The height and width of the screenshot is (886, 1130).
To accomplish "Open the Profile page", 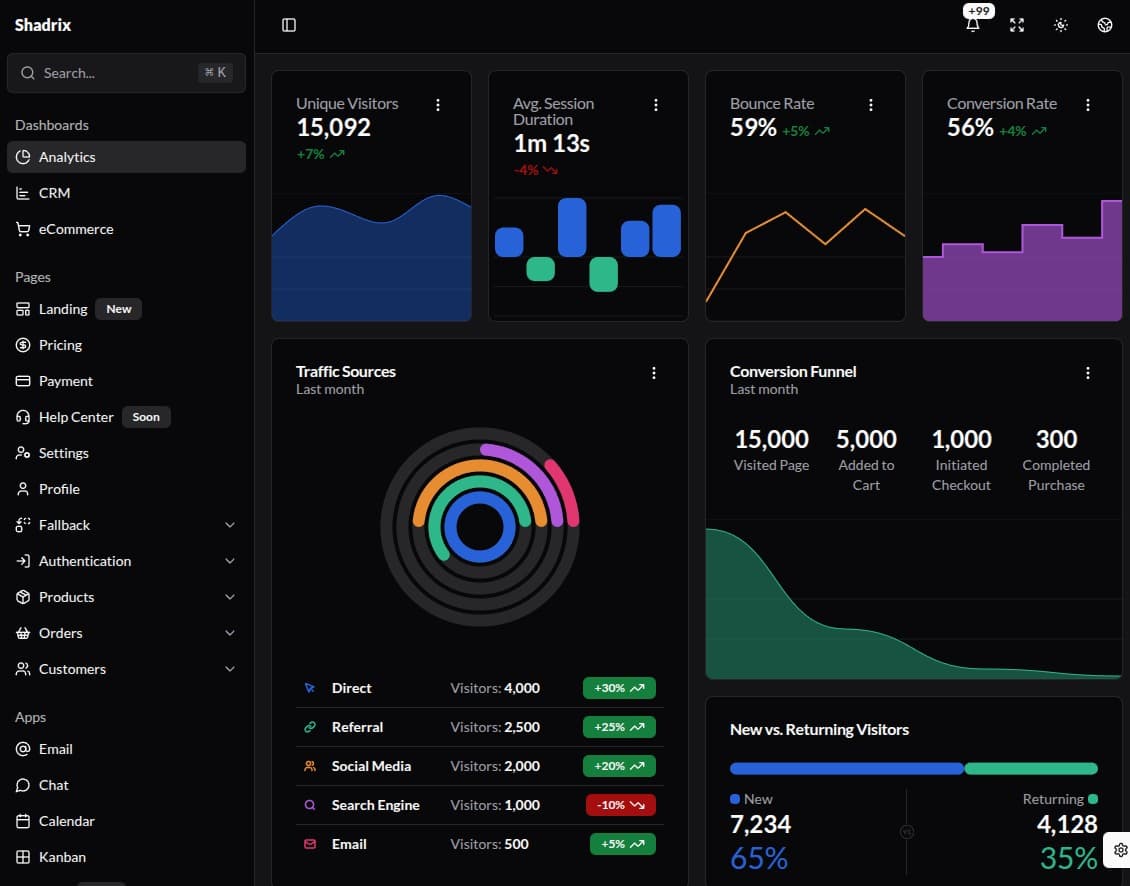I will 126,489.
